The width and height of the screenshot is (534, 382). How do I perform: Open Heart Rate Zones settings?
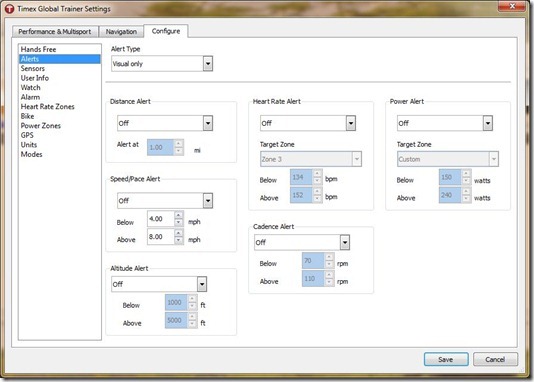pyautogui.click(x=60, y=107)
